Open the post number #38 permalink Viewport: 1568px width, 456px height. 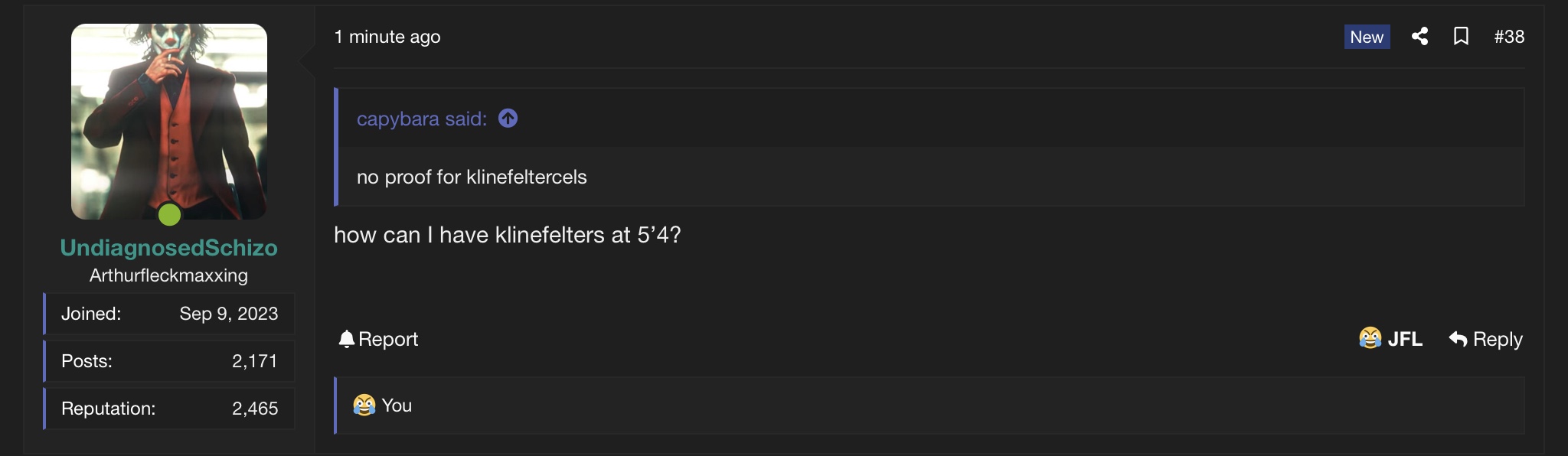pyautogui.click(x=1509, y=37)
